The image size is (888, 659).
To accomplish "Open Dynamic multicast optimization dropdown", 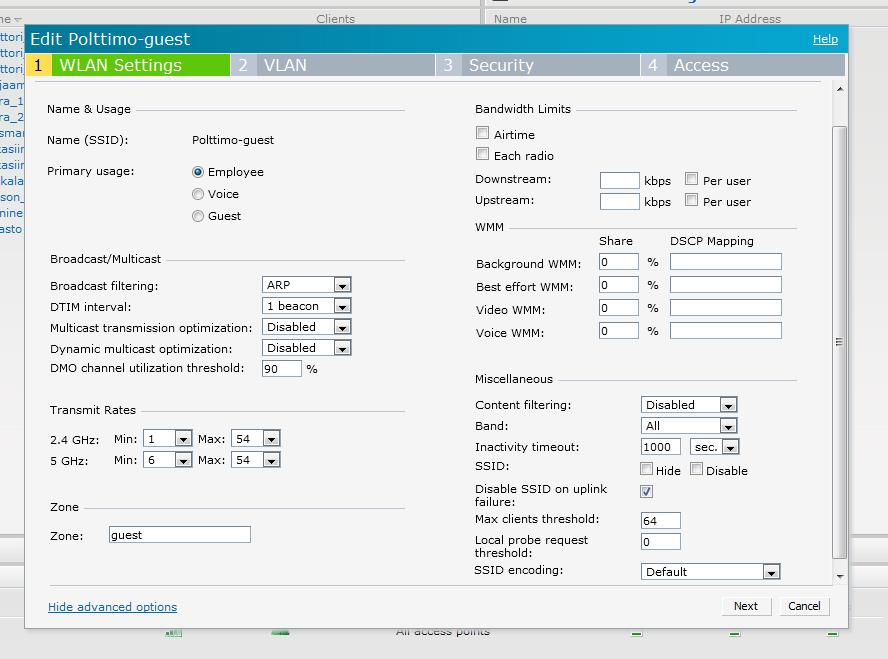I will 306,348.
